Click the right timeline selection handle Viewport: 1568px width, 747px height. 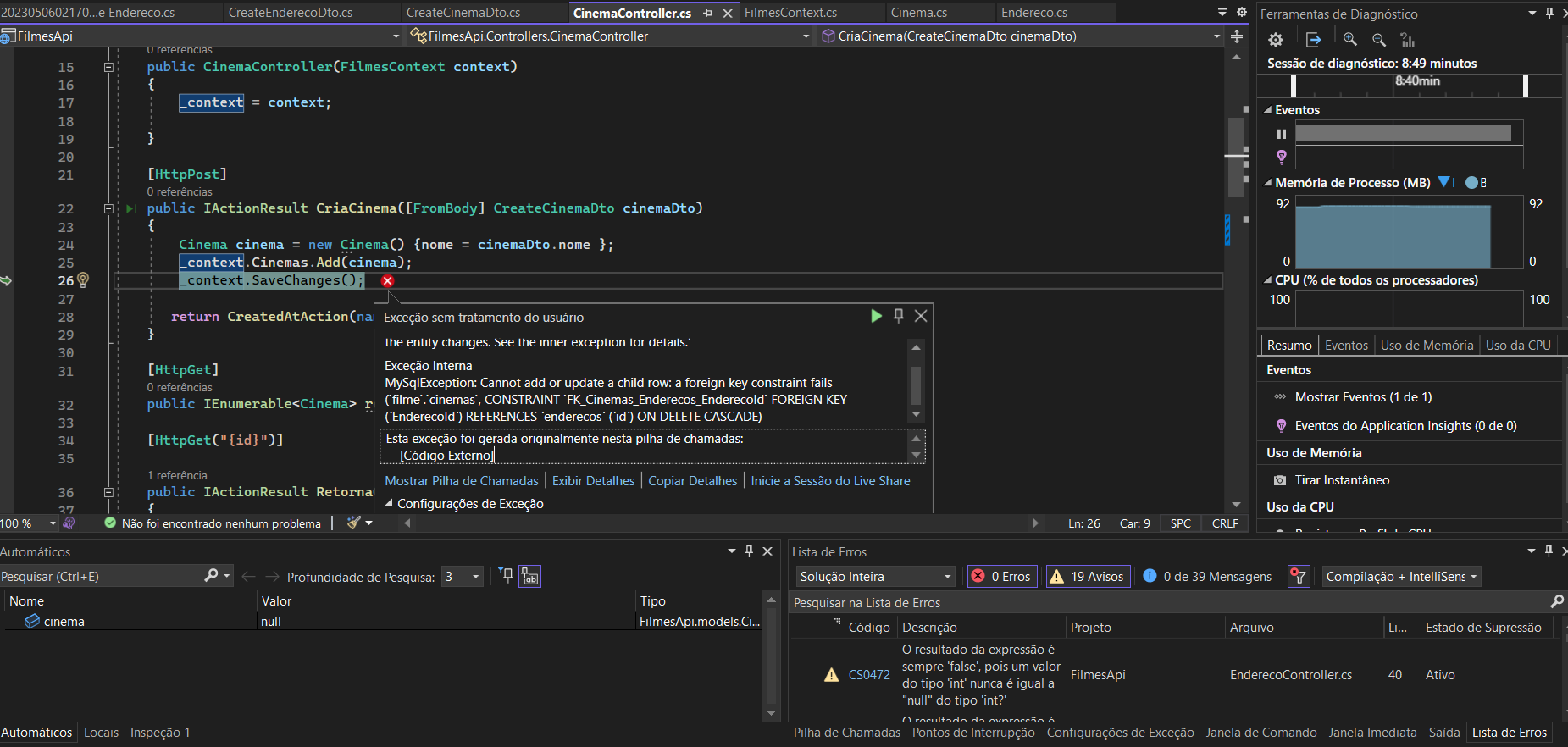[x=1525, y=86]
